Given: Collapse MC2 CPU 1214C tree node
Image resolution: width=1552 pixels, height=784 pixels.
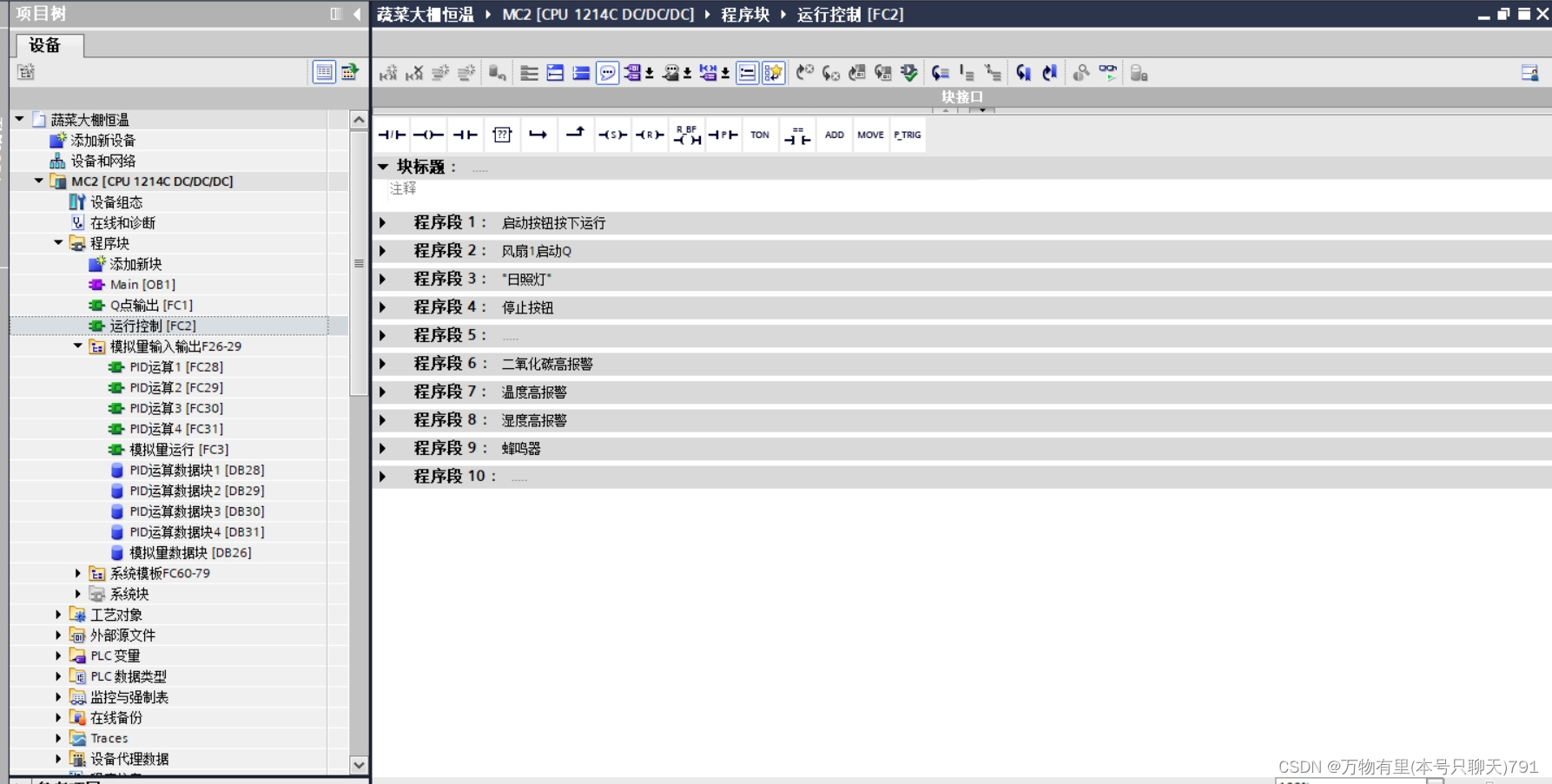Looking at the screenshot, I should coord(38,181).
